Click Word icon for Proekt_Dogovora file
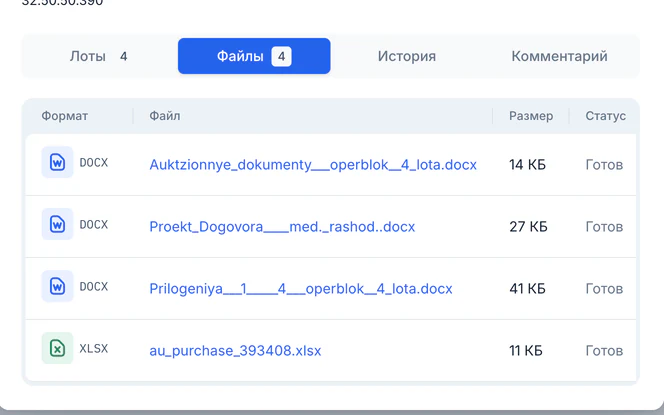This screenshot has height=415, width=664. (x=57, y=224)
